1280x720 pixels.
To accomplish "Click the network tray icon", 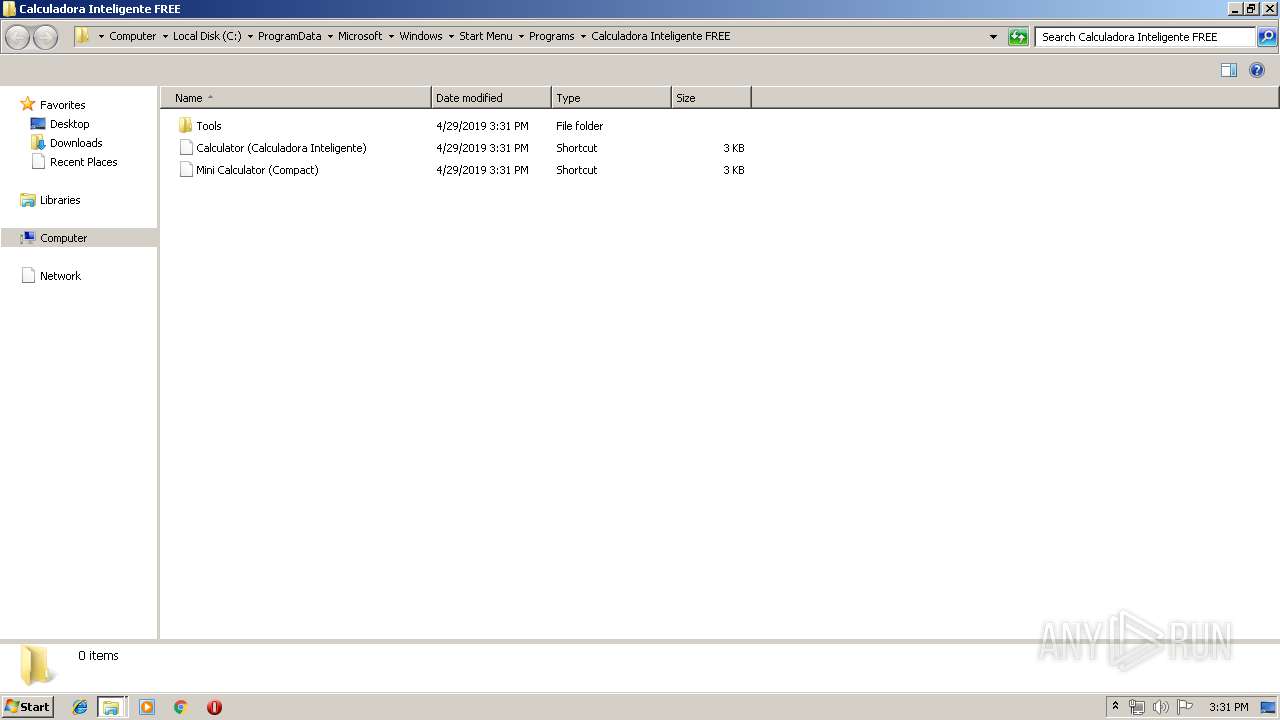I will coord(1137,707).
